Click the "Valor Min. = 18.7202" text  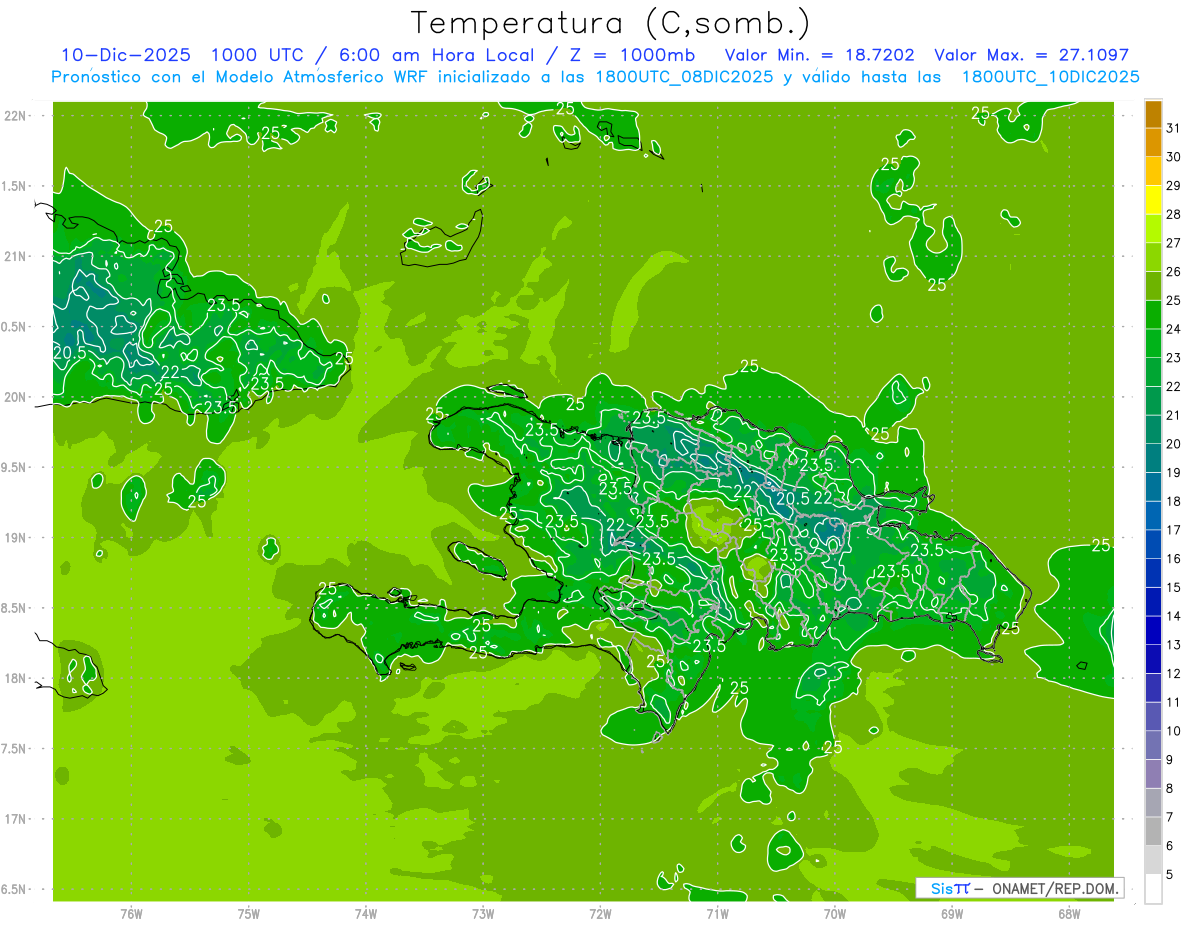(x=821, y=55)
